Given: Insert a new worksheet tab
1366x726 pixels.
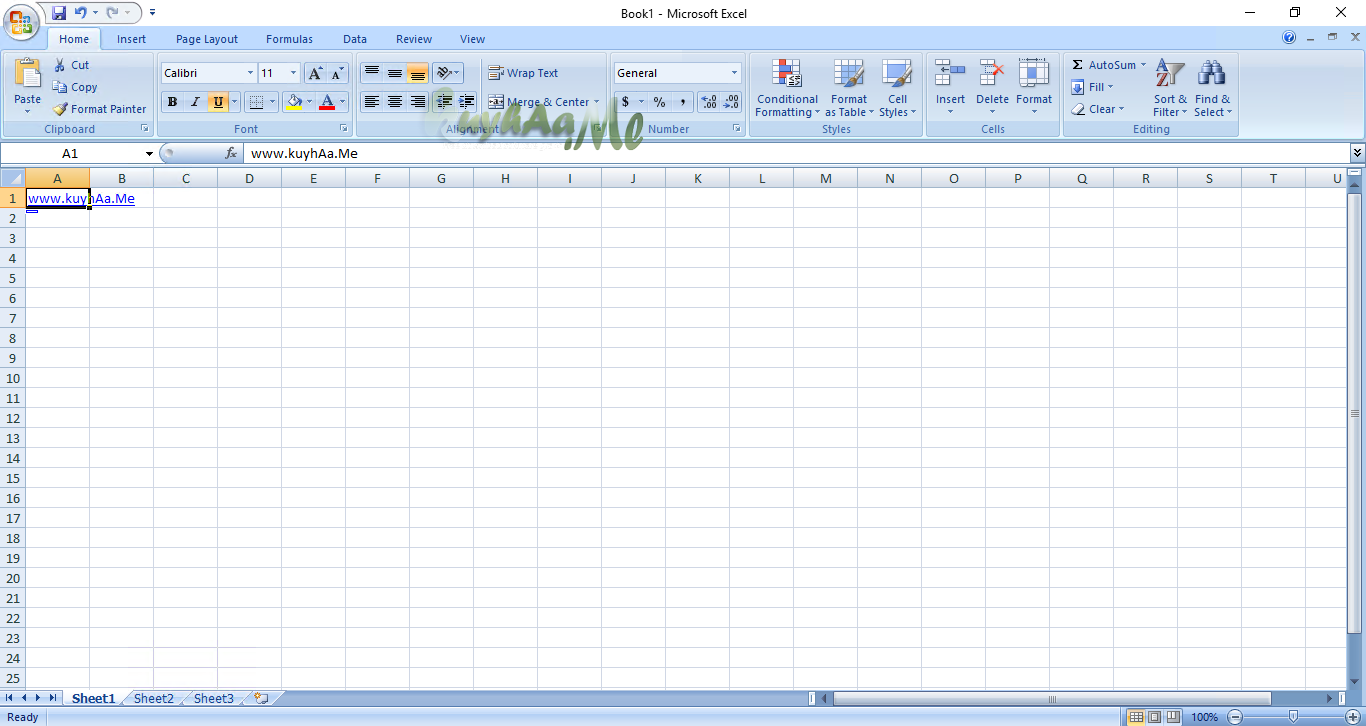Looking at the screenshot, I should pyautogui.click(x=261, y=699).
